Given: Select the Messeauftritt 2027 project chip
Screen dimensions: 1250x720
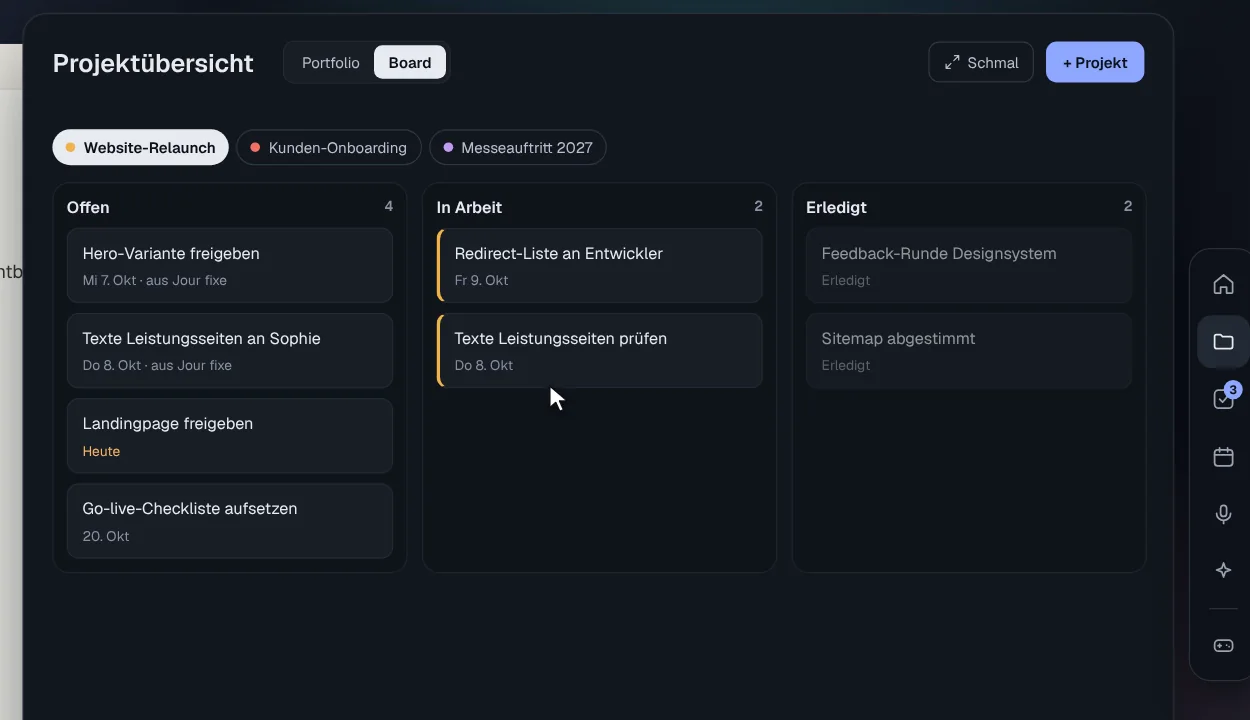Looking at the screenshot, I should [x=517, y=147].
